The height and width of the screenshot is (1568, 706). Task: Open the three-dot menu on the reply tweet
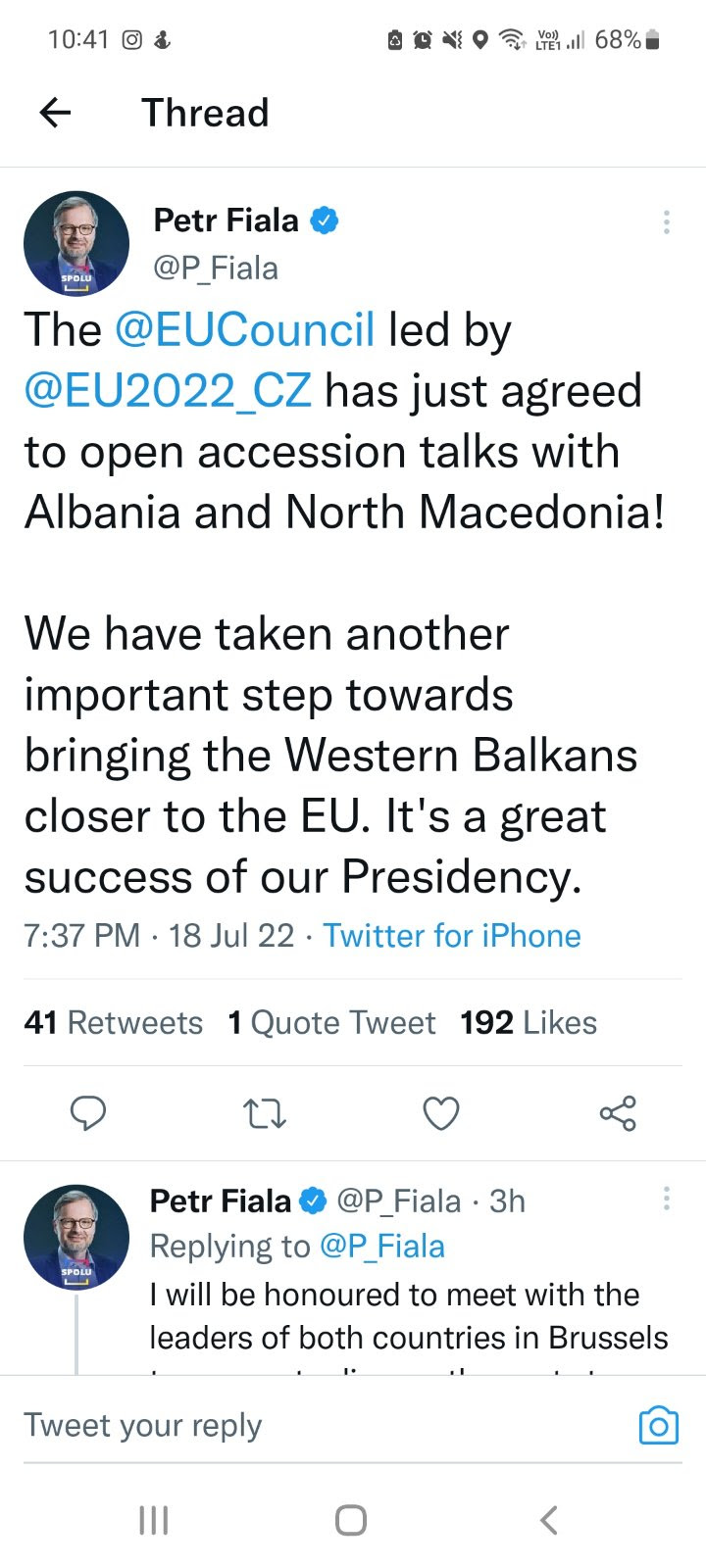667,1199
